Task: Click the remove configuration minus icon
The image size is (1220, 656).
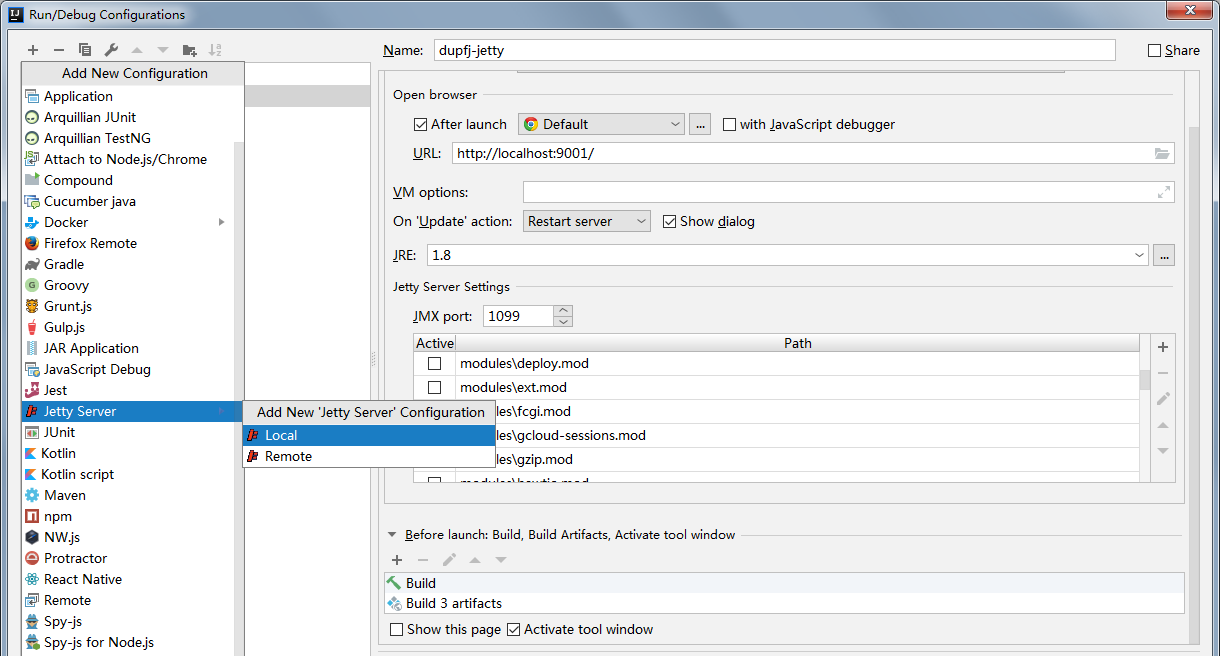Action: (59, 50)
